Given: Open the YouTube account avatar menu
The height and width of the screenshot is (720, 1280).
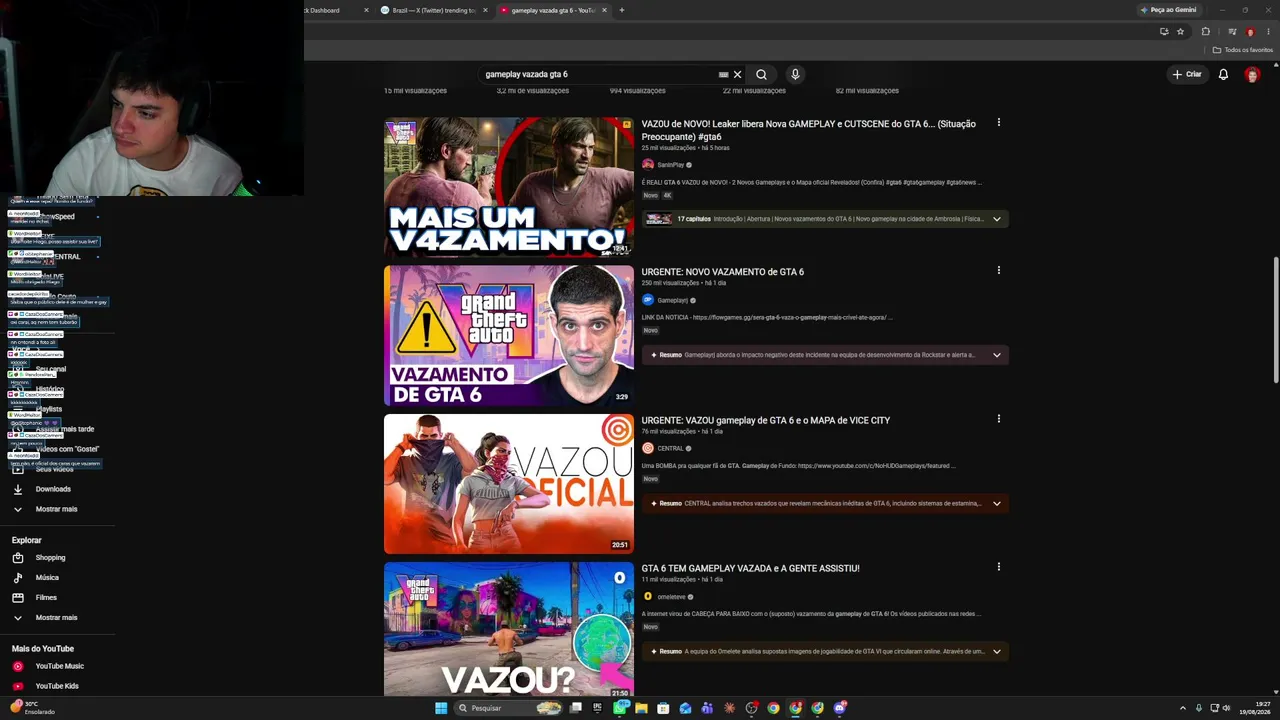Looking at the screenshot, I should click(1252, 74).
